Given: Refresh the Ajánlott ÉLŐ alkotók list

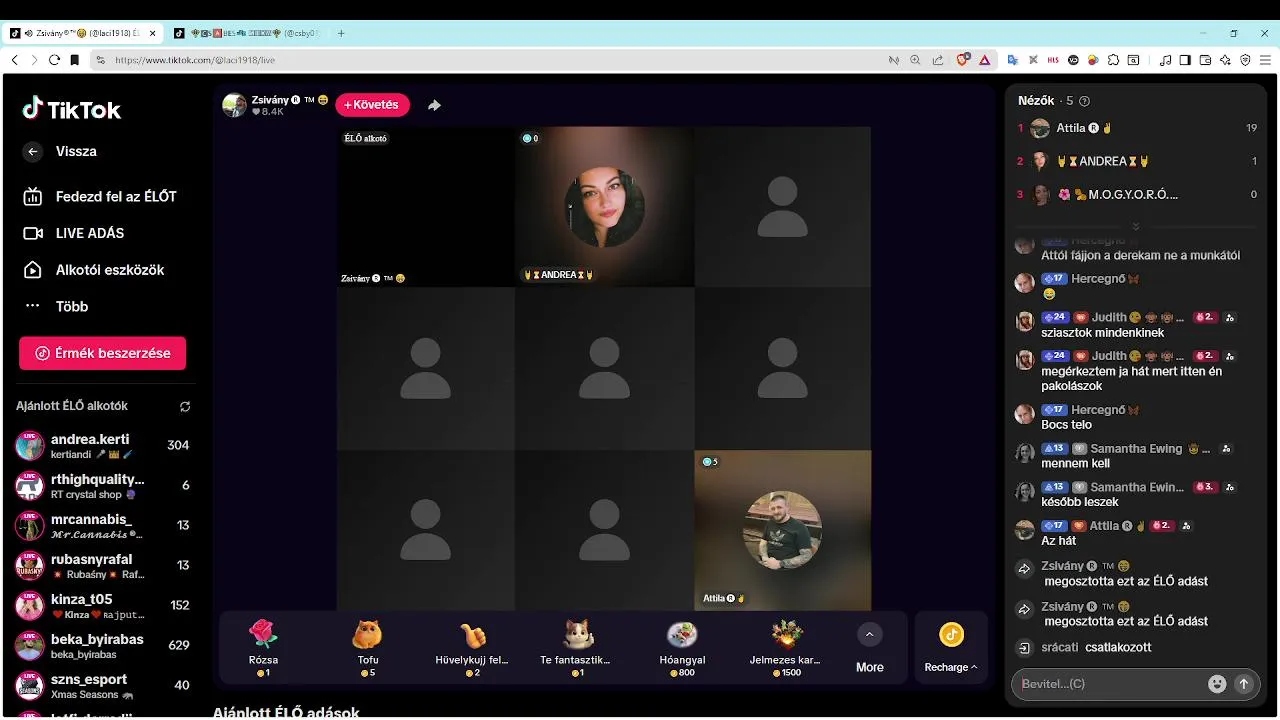Looking at the screenshot, I should coord(185,407).
